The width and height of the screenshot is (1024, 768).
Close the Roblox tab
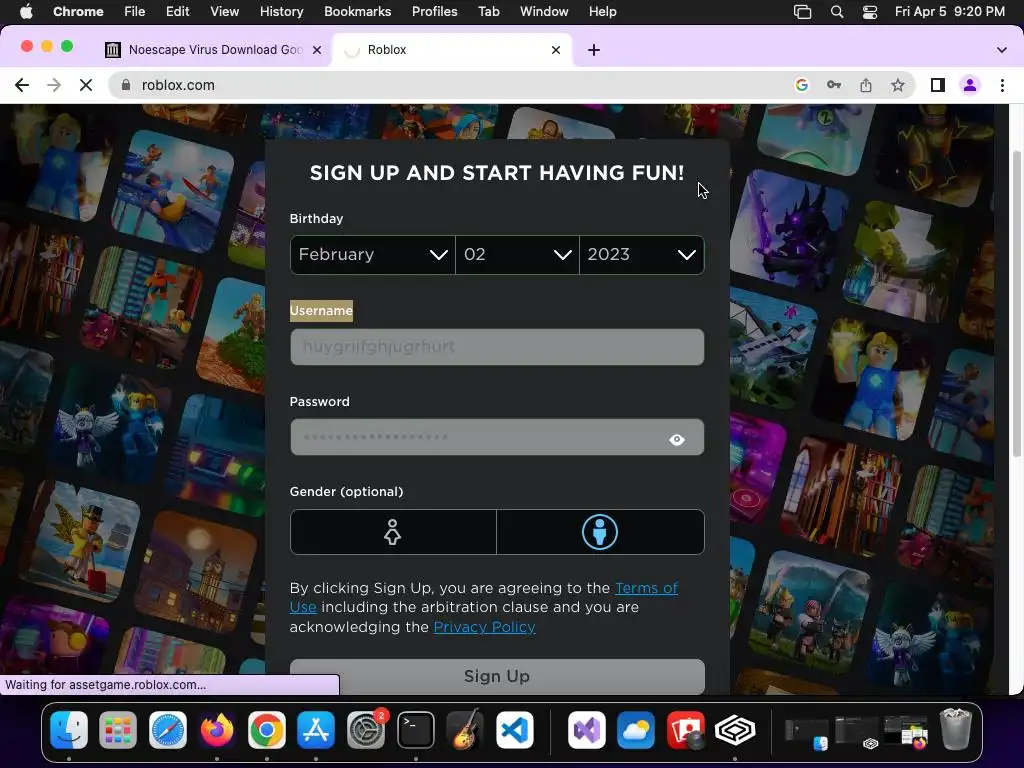(556, 50)
